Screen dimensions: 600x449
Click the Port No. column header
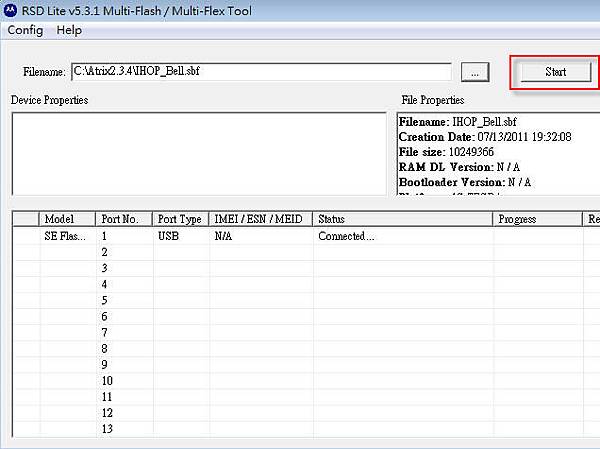[x=124, y=219]
